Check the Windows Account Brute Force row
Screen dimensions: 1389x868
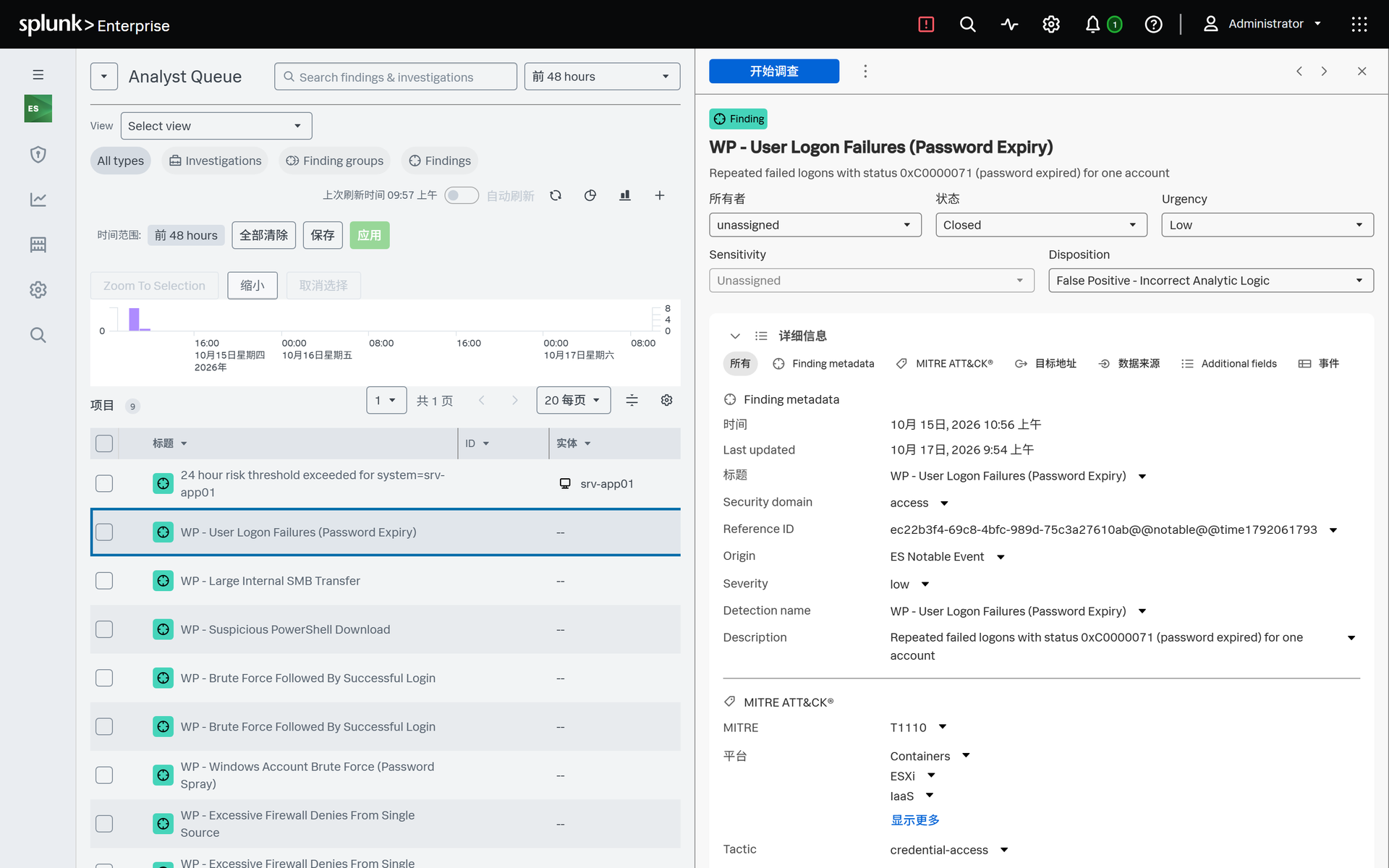click(104, 775)
